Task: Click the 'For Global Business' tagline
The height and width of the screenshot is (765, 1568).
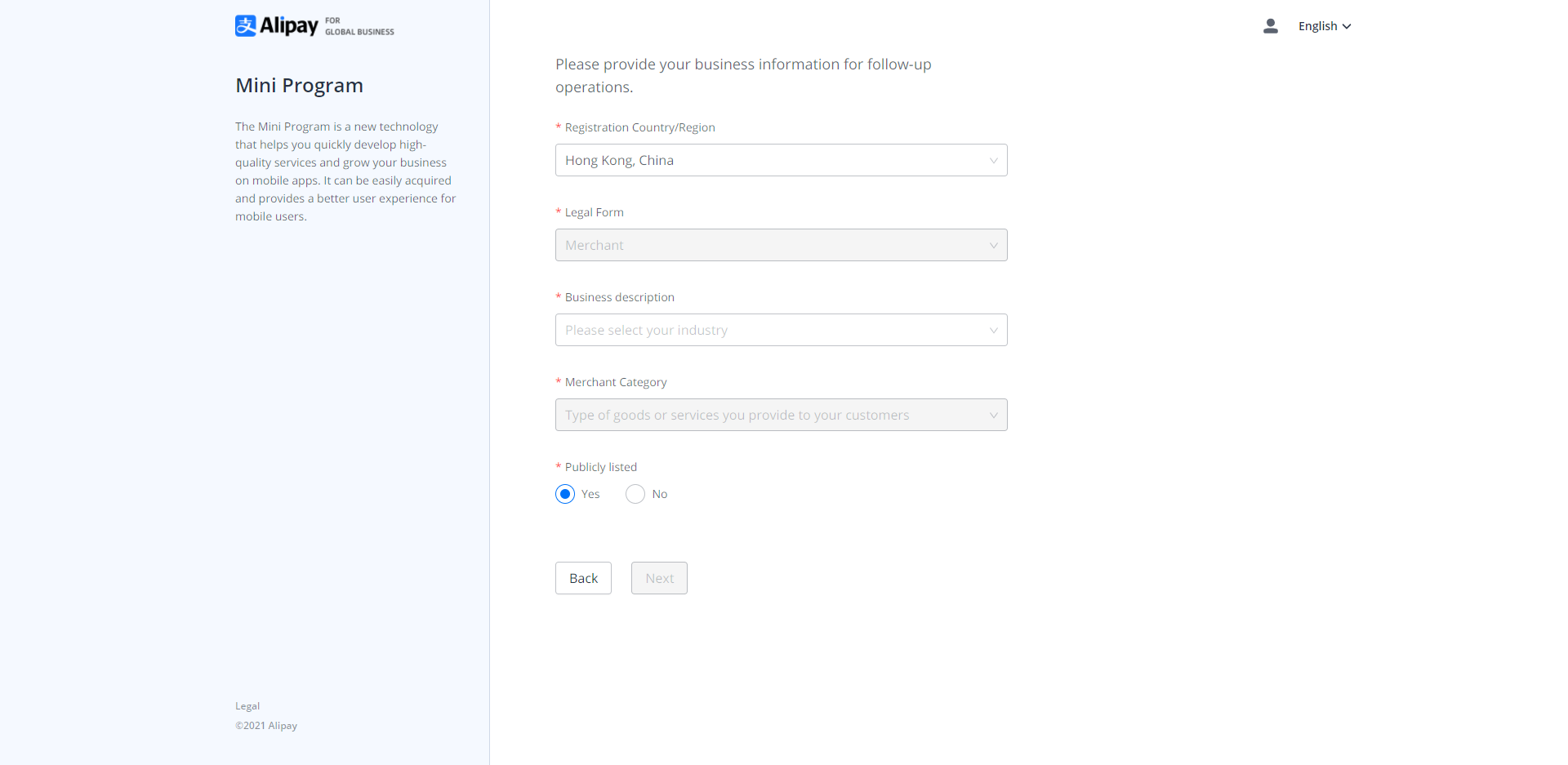Action: click(359, 26)
